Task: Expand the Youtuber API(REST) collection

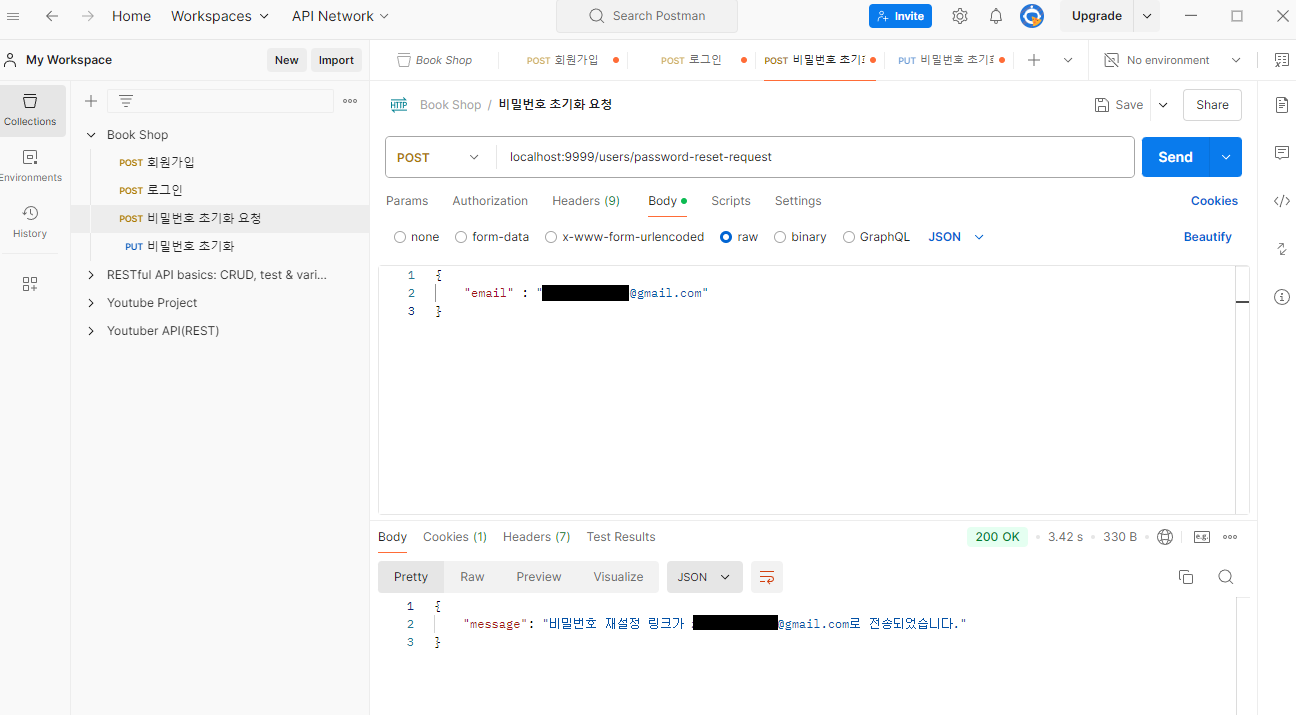Action: tap(91, 331)
